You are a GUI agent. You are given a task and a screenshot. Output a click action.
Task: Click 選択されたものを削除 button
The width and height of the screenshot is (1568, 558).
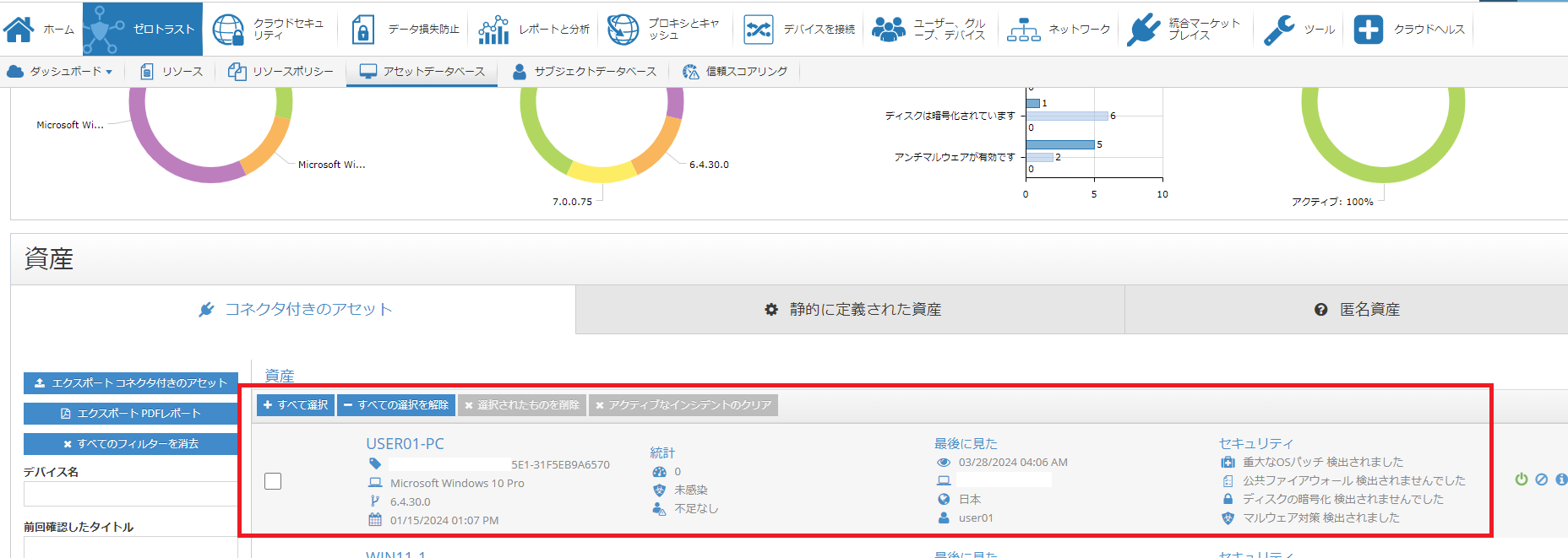(x=522, y=405)
